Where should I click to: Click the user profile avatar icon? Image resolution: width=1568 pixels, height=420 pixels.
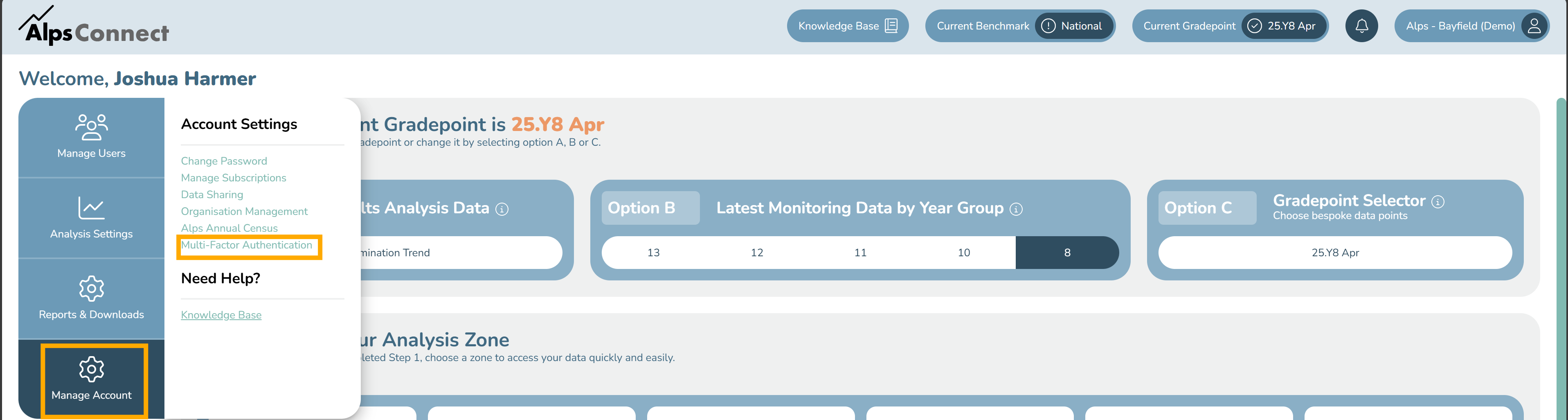pos(1534,26)
